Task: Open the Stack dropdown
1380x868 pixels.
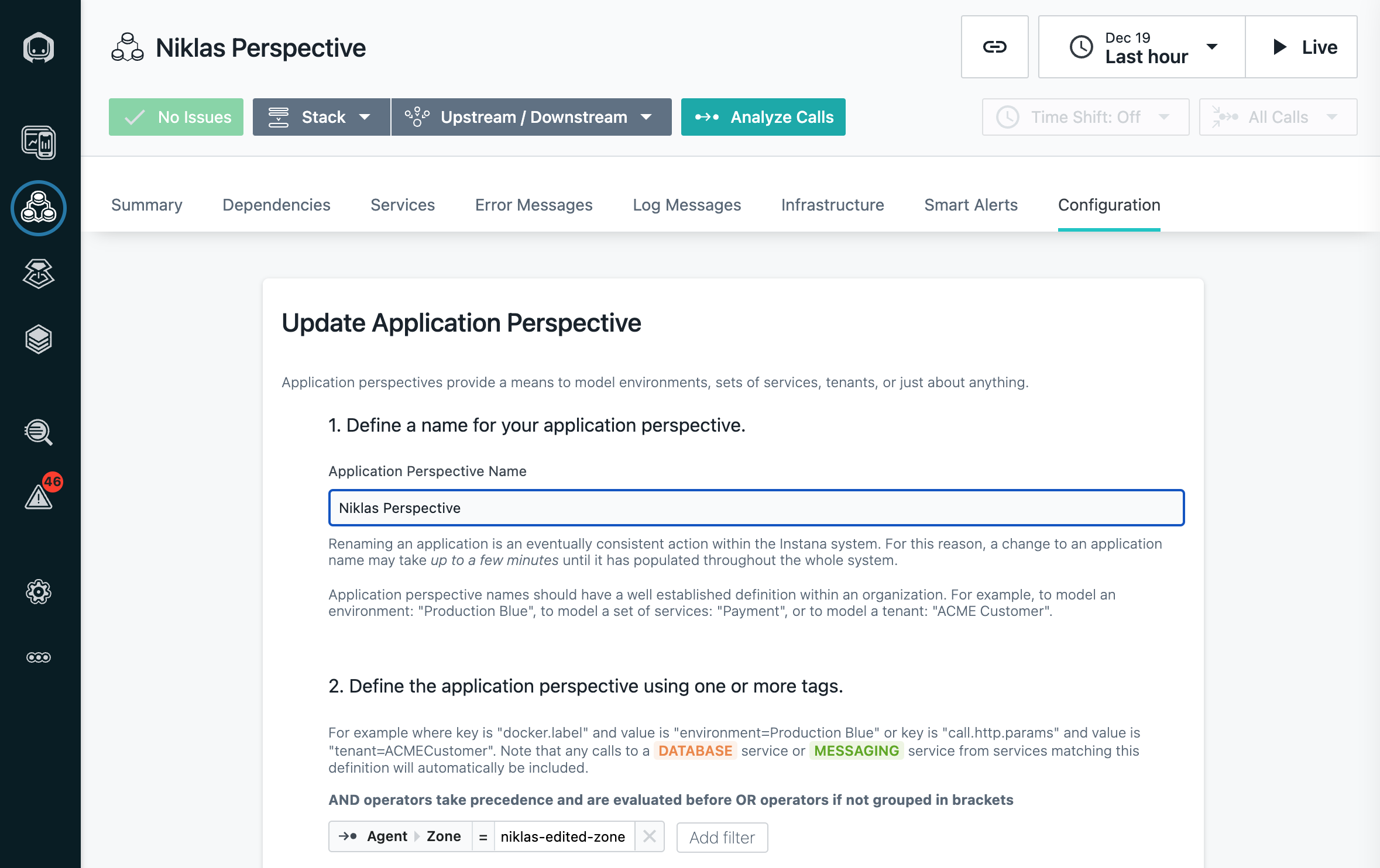Action: (x=321, y=117)
